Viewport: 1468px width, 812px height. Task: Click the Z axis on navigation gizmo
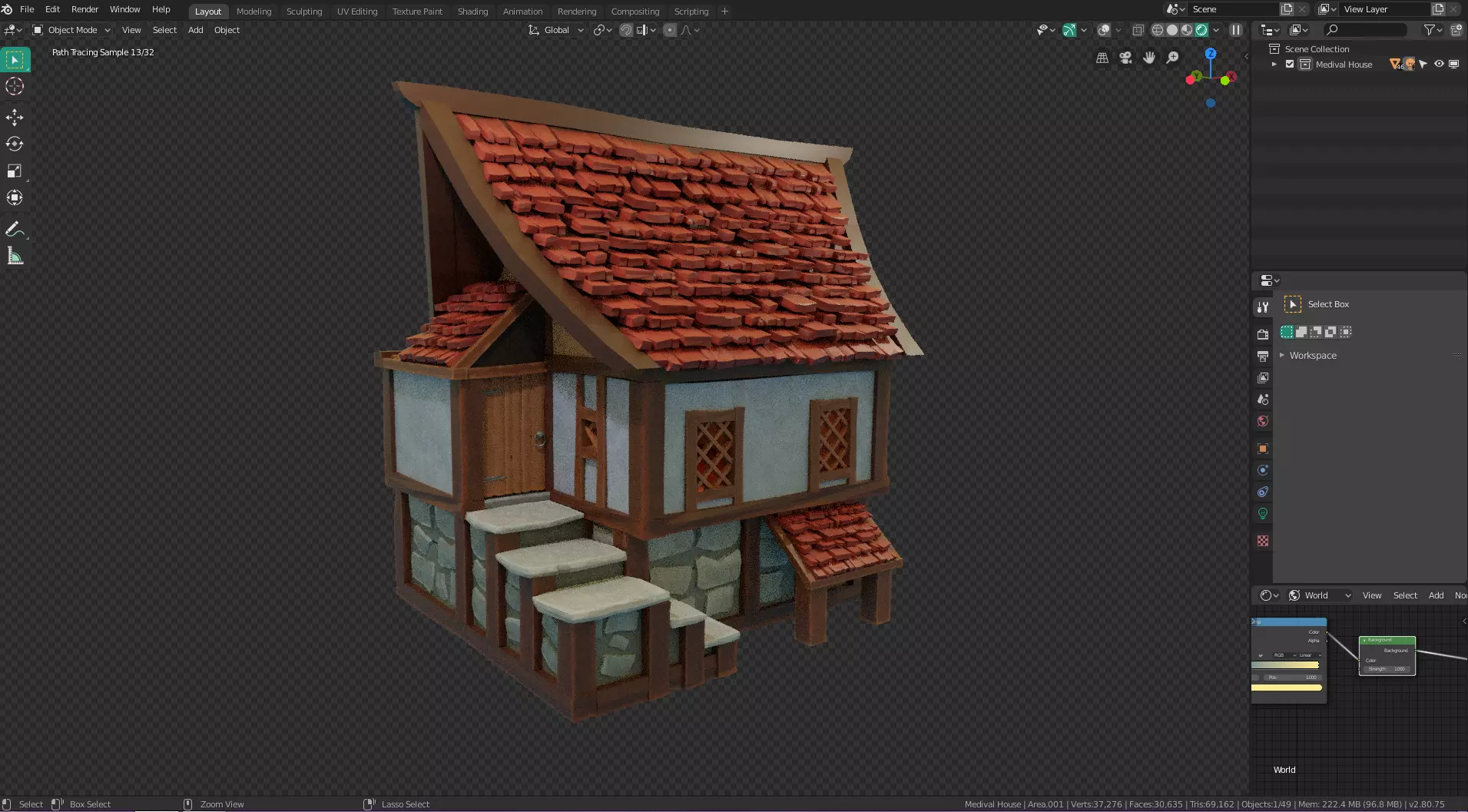(x=1211, y=54)
